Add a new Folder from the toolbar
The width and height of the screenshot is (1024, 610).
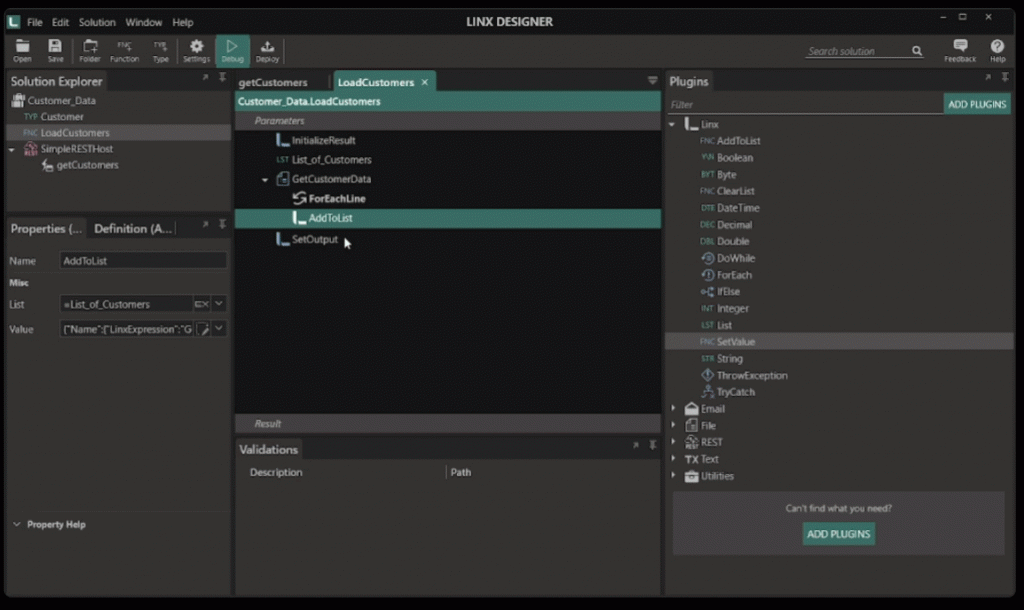tap(89, 50)
